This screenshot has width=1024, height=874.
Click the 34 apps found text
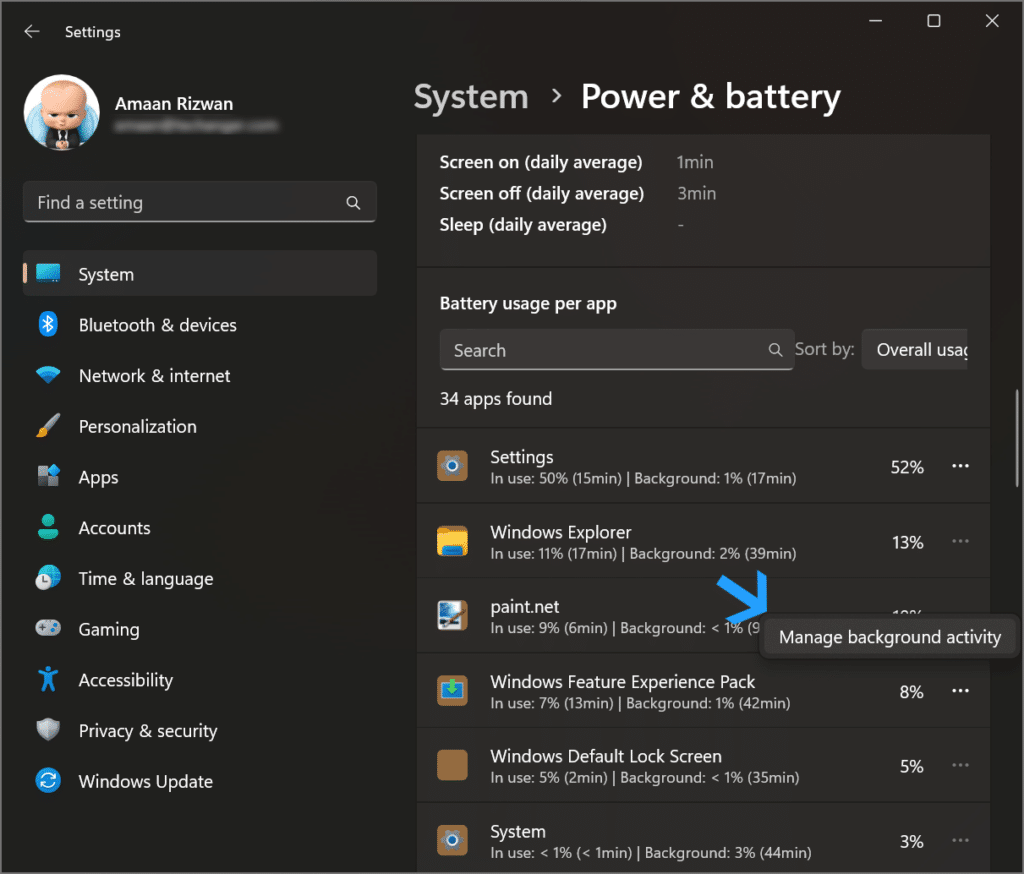coord(496,398)
